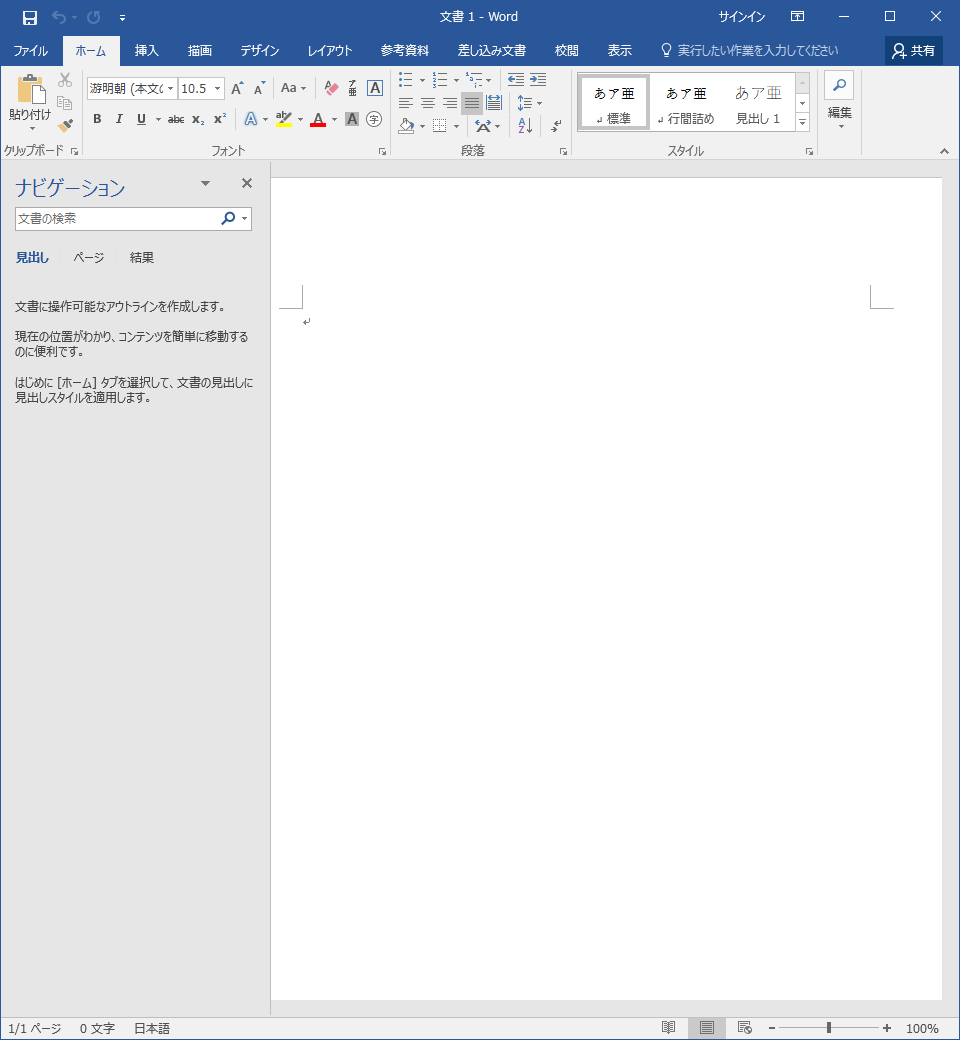Click the Sort icon in paragraph group

(526, 126)
